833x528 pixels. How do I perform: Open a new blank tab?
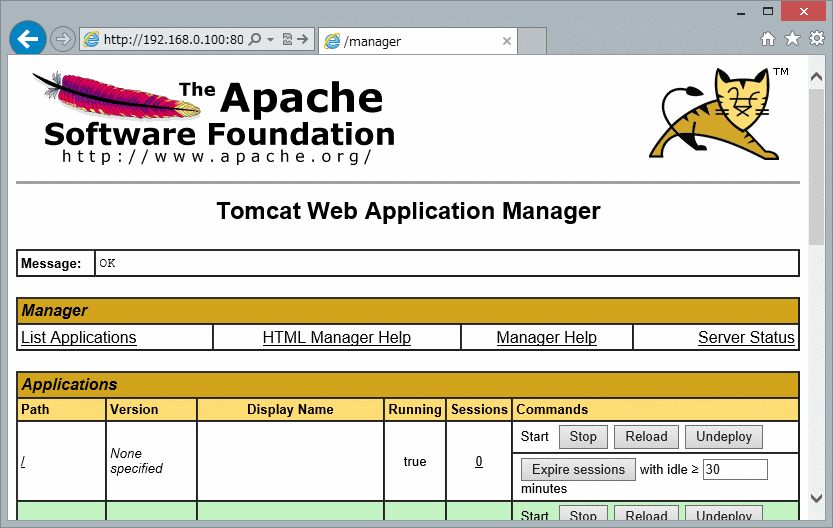532,41
